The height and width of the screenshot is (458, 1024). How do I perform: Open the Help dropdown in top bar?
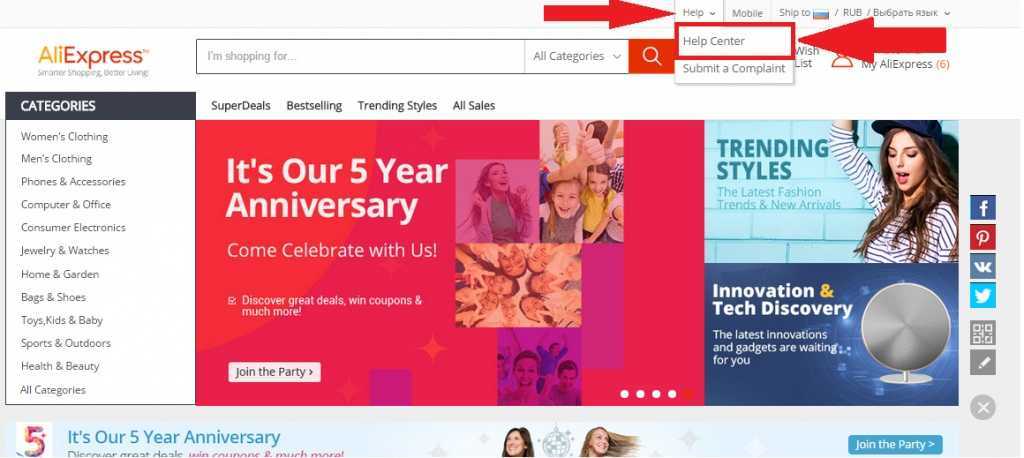click(x=699, y=12)
